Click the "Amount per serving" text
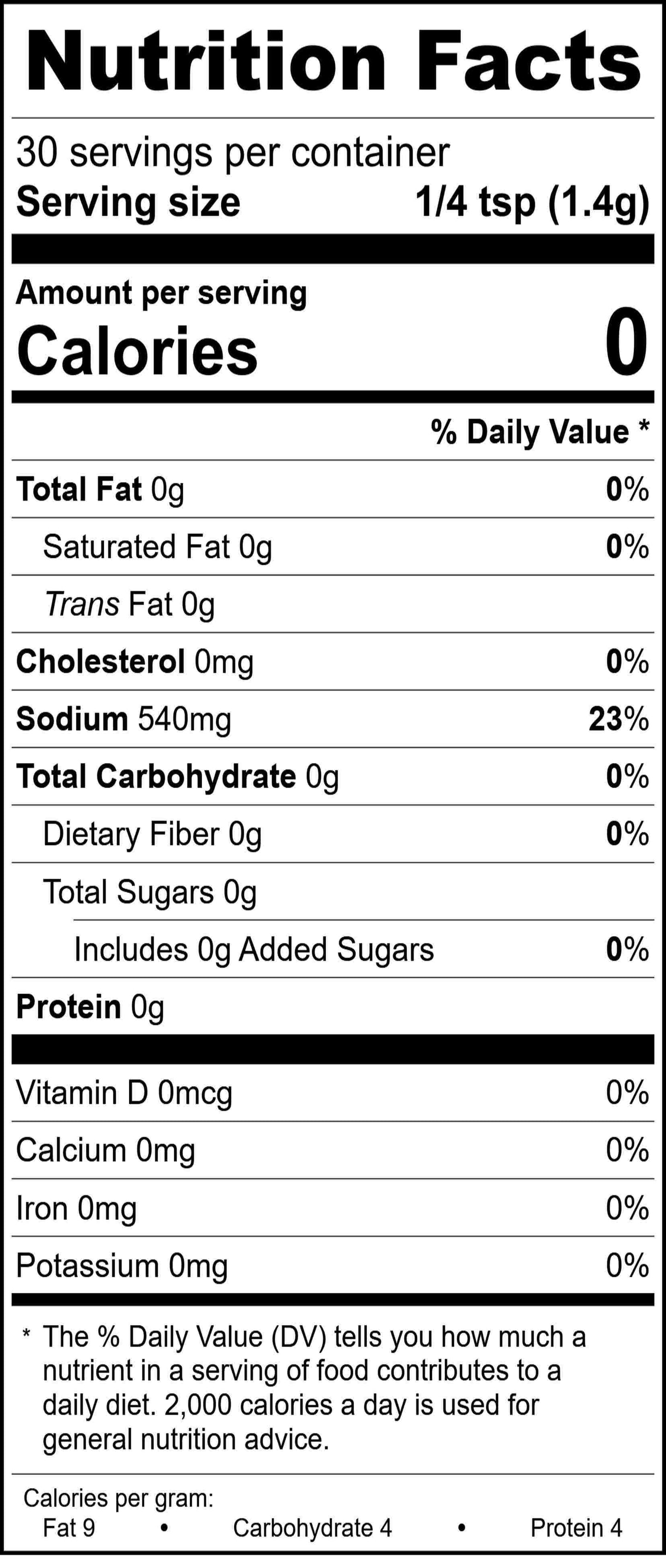 coord(161,293)
